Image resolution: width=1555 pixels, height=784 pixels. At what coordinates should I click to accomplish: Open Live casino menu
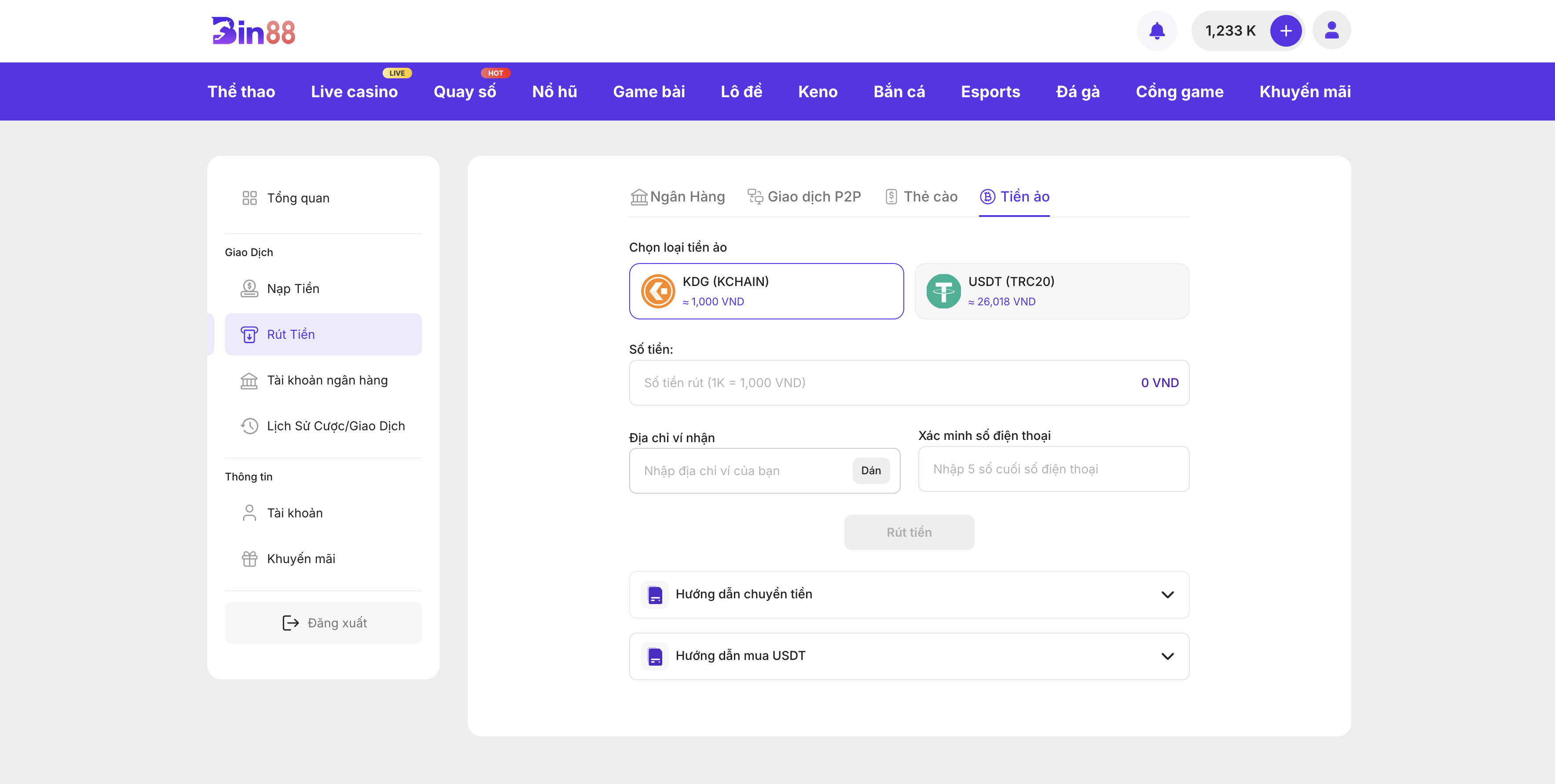click(354, 92)
